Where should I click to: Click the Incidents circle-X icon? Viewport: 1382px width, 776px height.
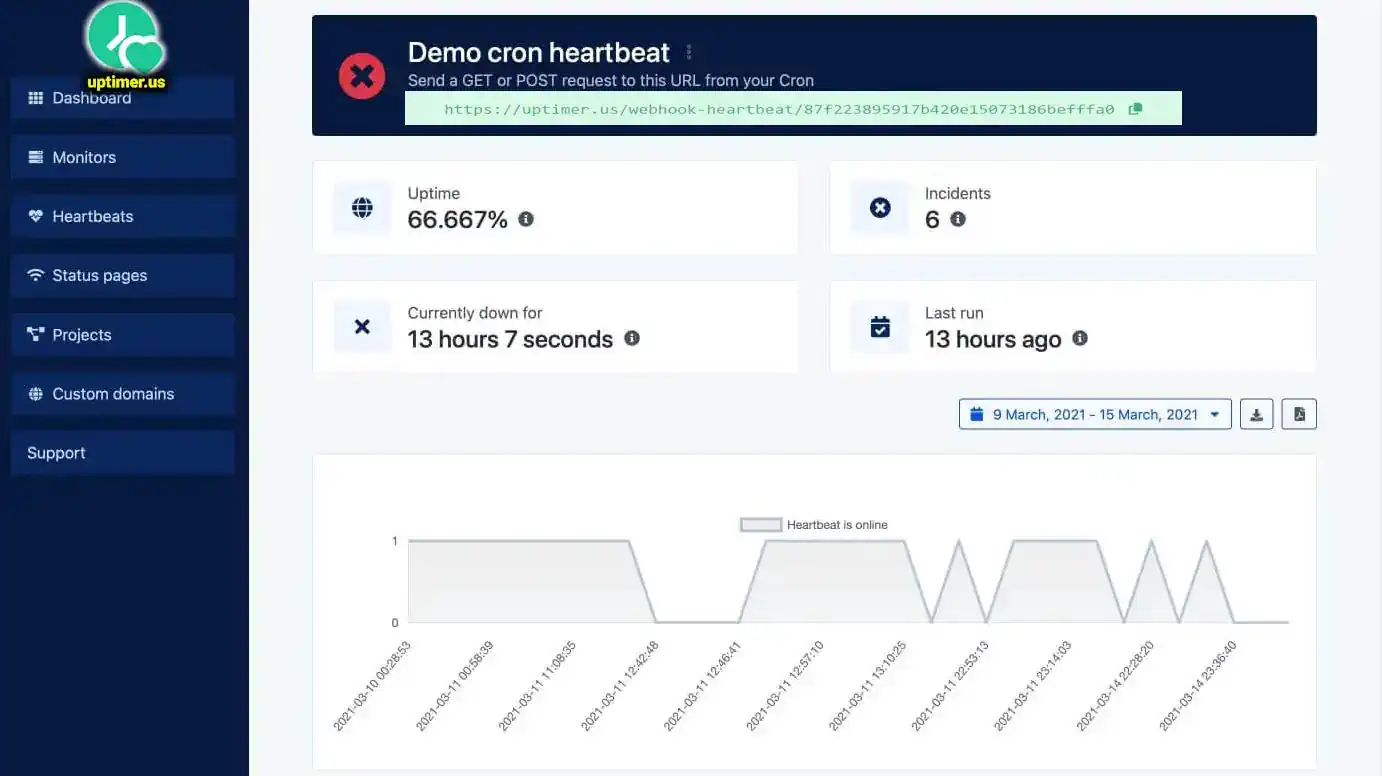pyautogui.click(x=880, y=207)
